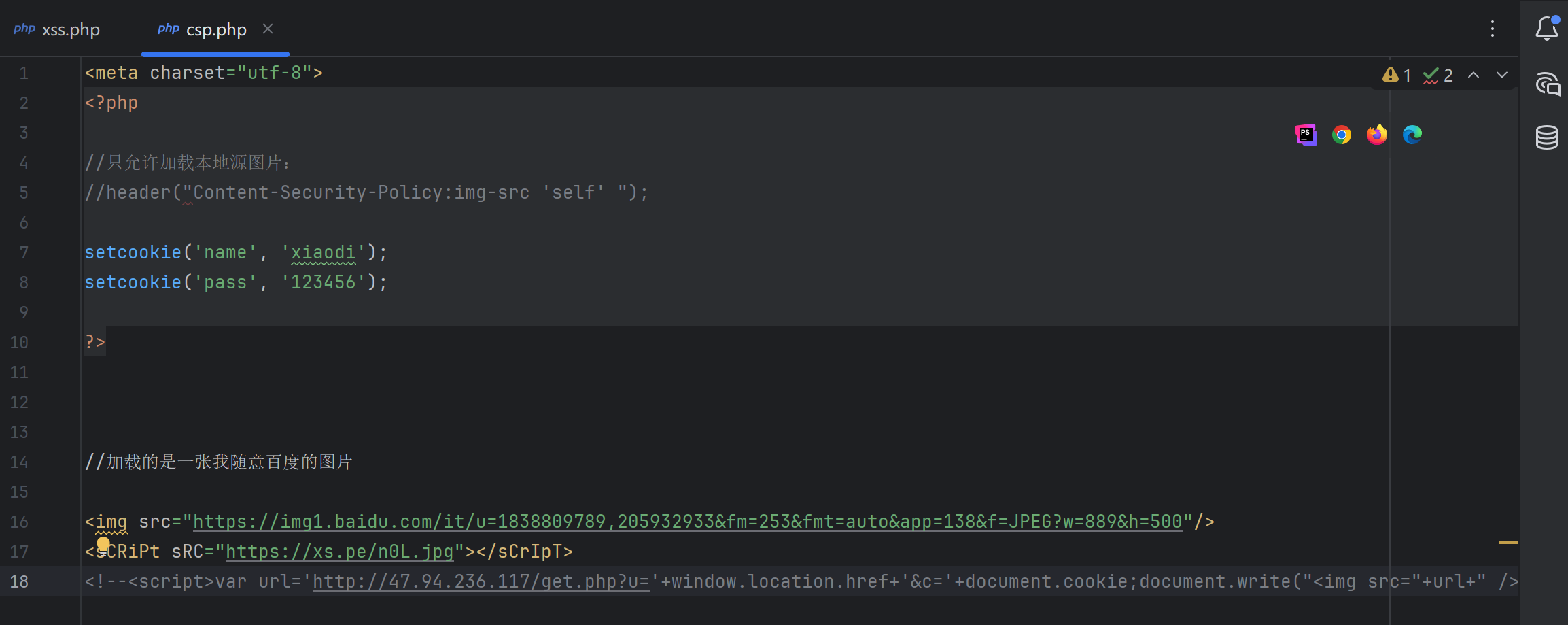Close the csp.php tab
The height and width of the screenshot is (625, 1568).
click(x=268, y=29)
